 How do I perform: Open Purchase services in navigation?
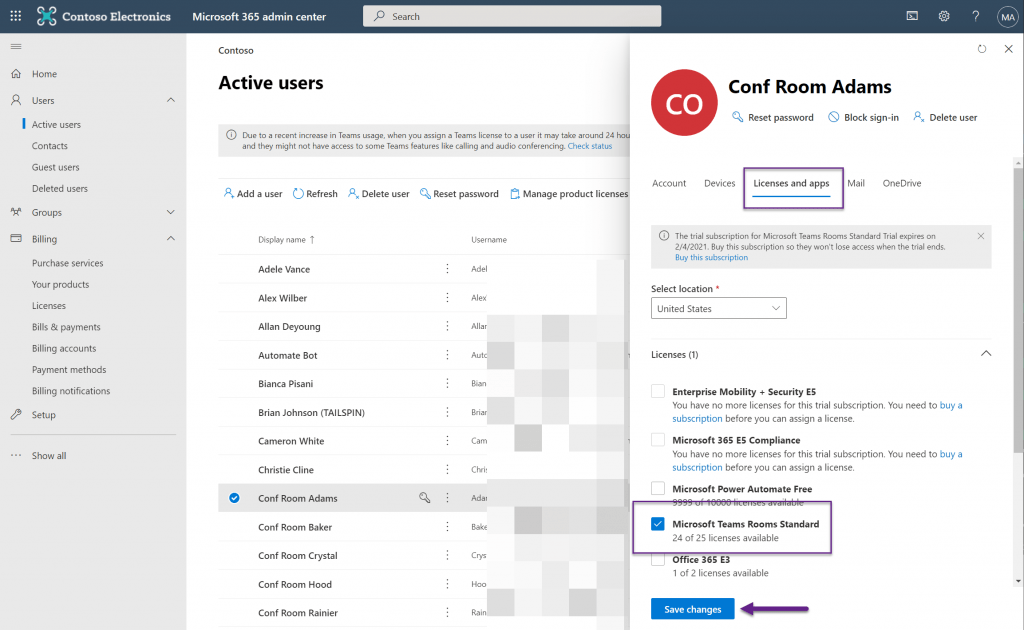click(x=67, y=263)
